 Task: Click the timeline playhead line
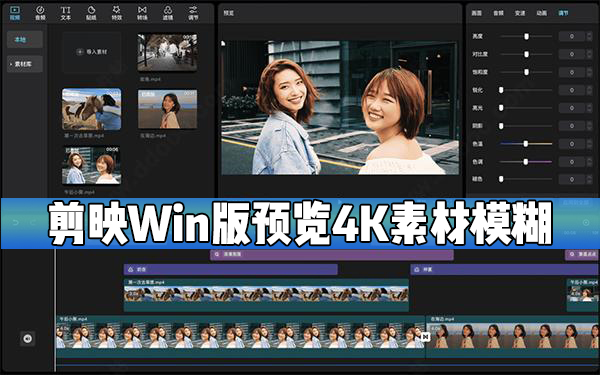[x=55, y=310]
